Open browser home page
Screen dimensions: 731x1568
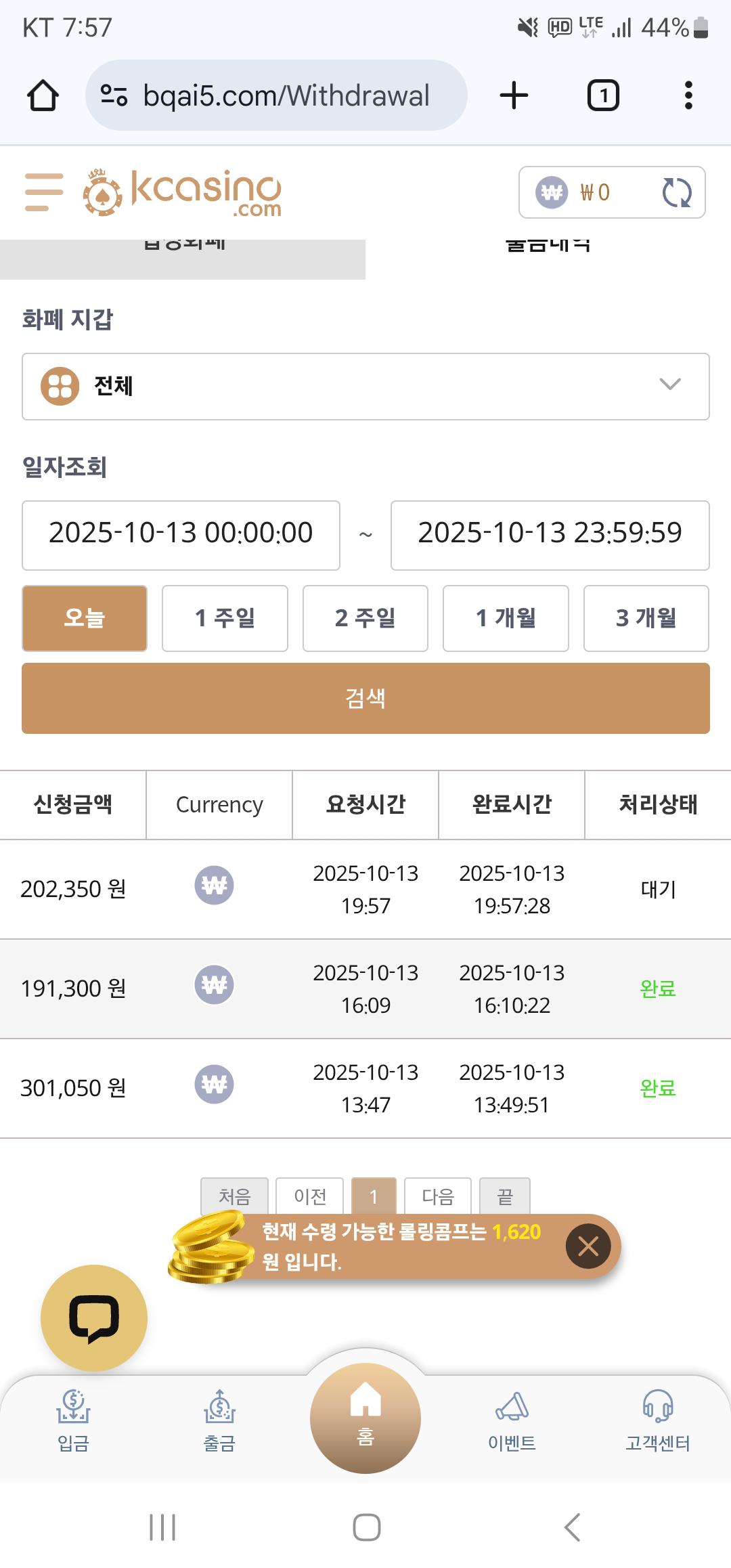pos(43,95)
